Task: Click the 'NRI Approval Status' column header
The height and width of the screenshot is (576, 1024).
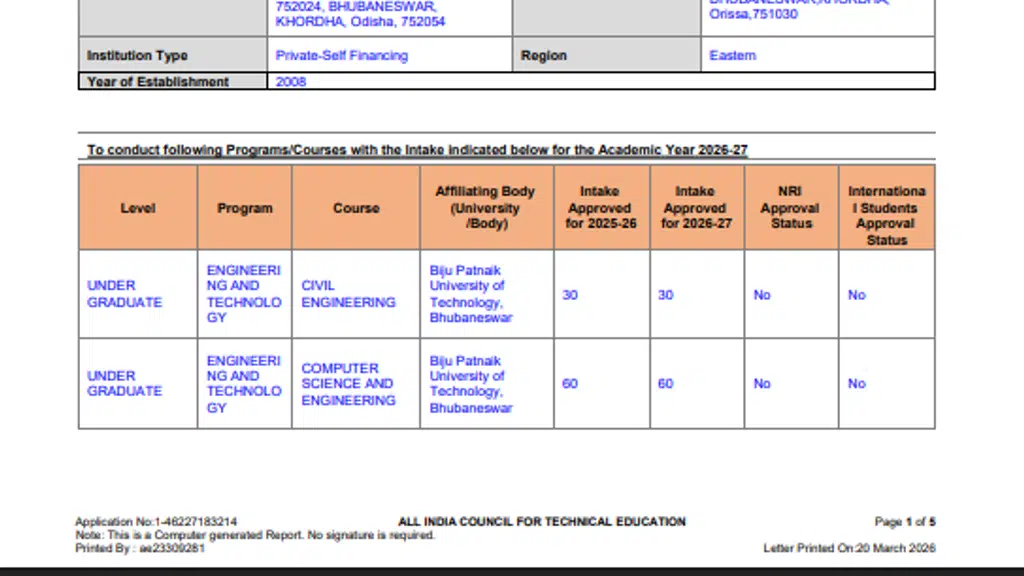Action: [790, 208]
